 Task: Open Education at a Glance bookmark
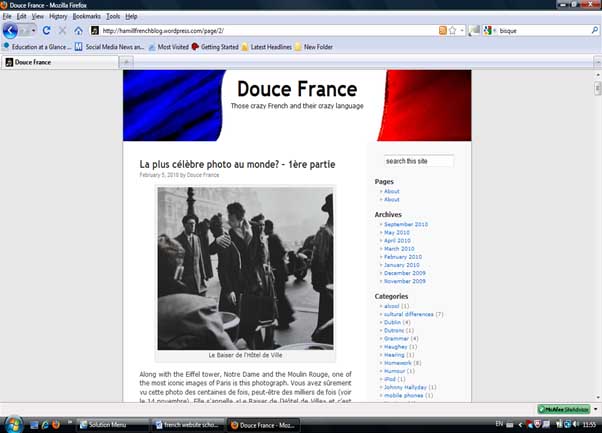pos(37,47)
